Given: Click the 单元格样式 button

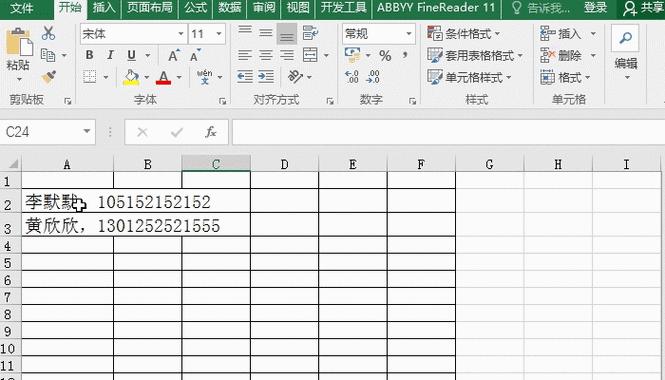Looking at the screenshot, I should 469,78.
